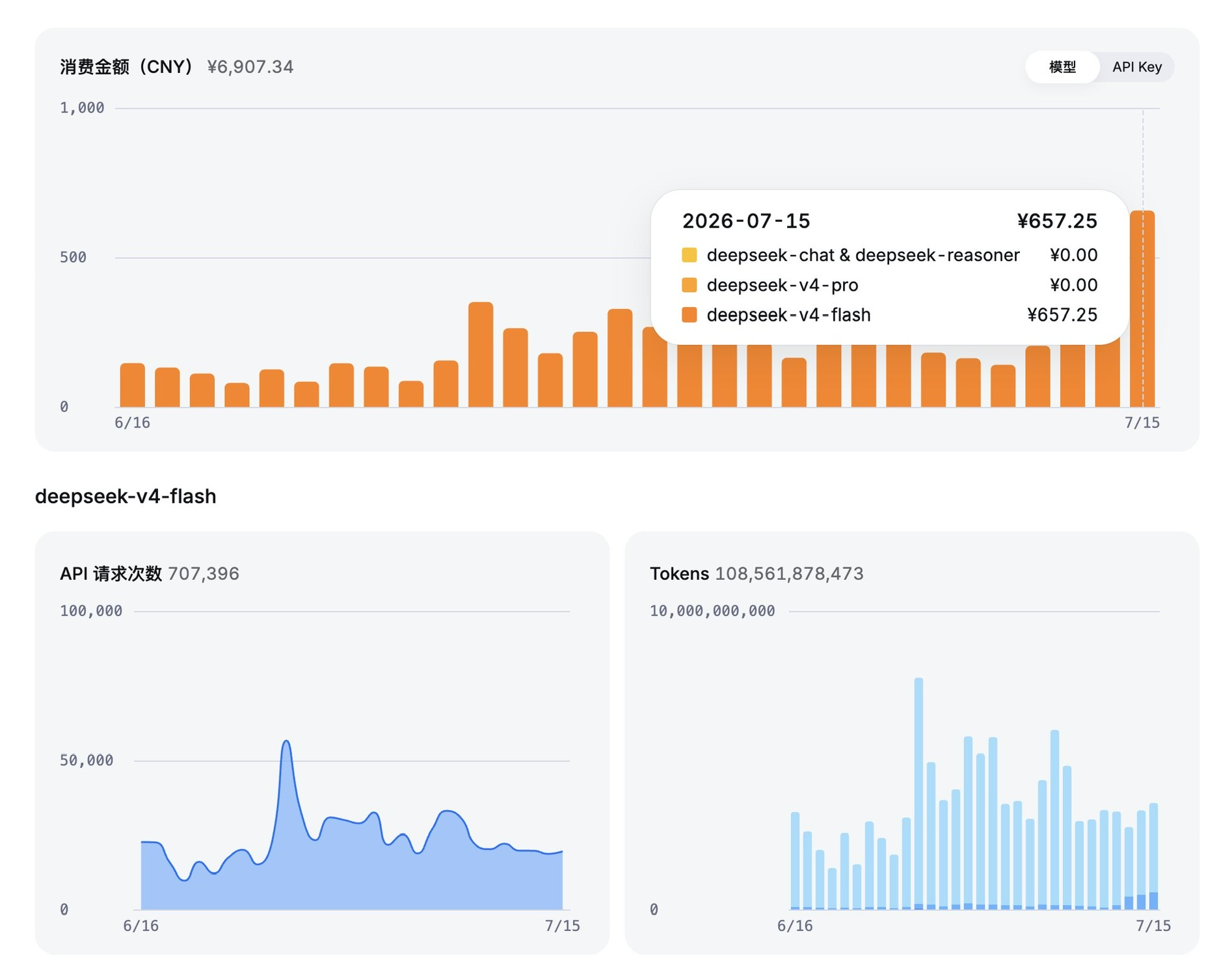Click the Tokens chart title
The image size is (1232, 976).
pyautogui.click(x=679, y=574)
